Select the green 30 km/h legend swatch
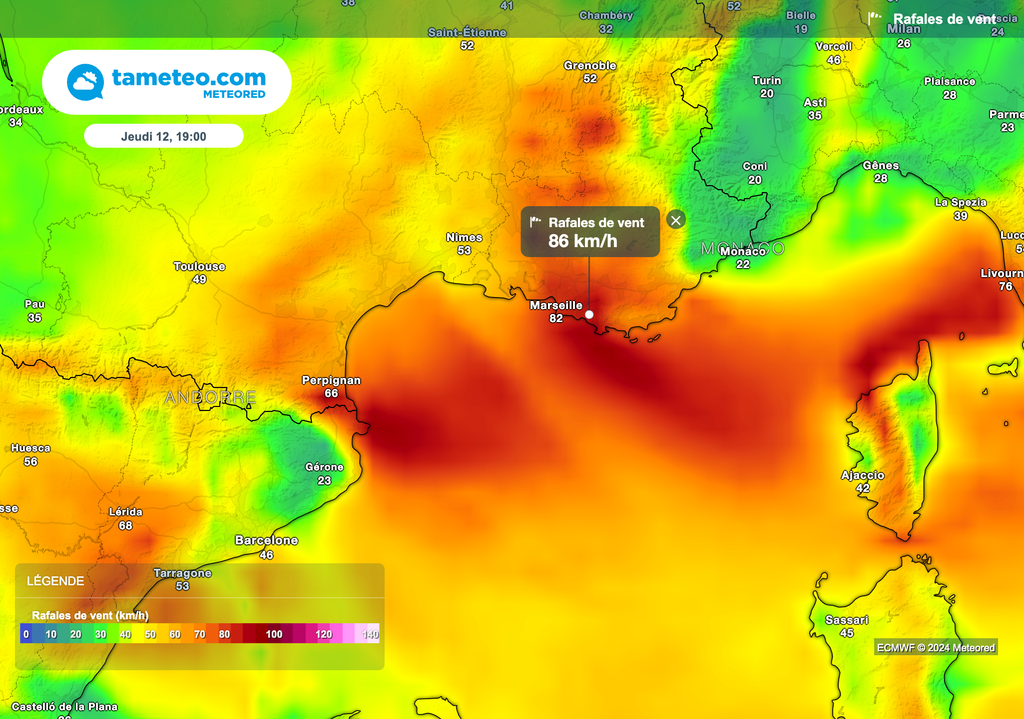Image resolution: width=1024 pixels, height=719 pixels. pyautogui.click(x=100, y=633)
